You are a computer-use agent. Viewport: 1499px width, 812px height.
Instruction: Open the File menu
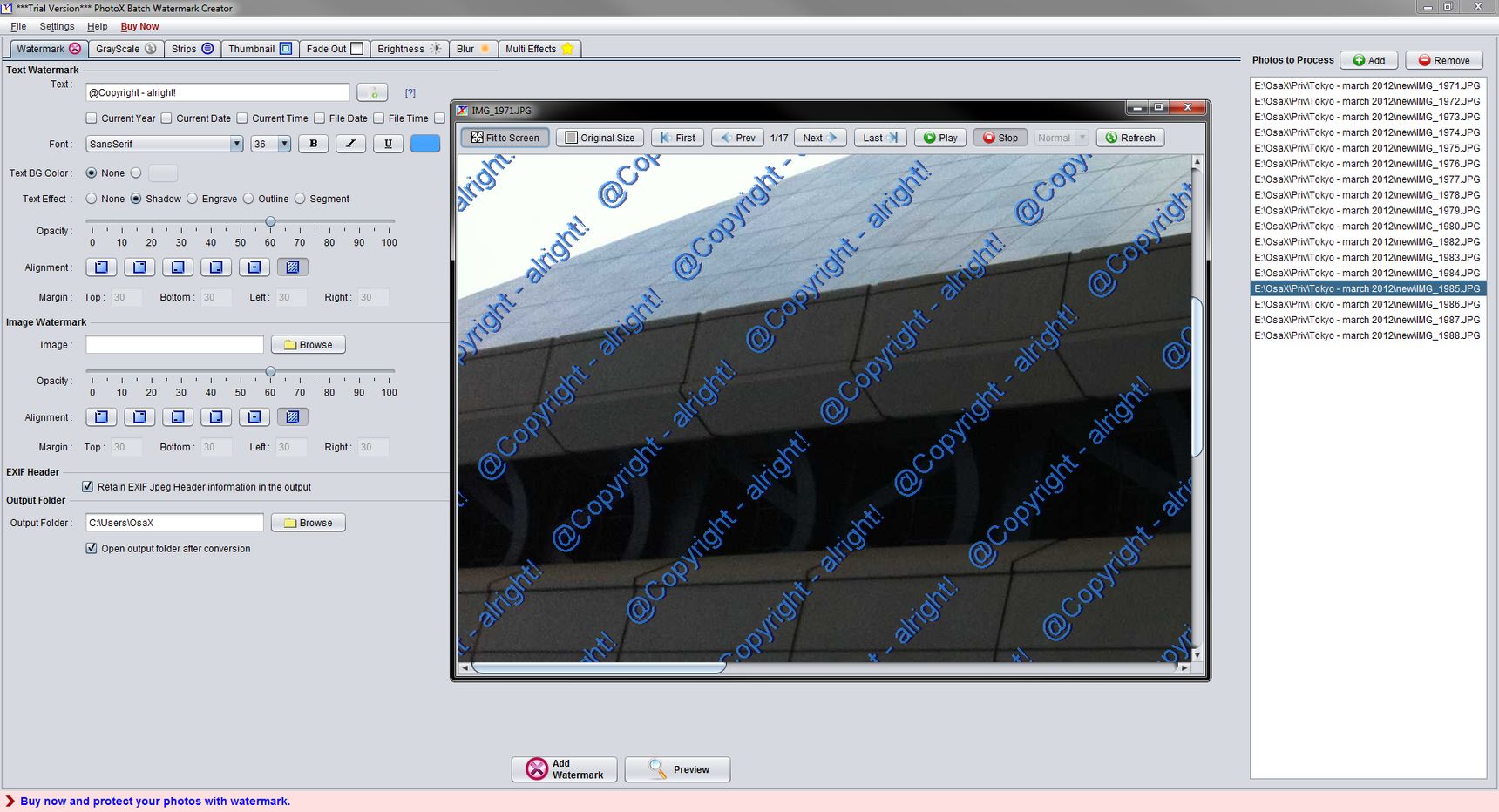(18, 26)
